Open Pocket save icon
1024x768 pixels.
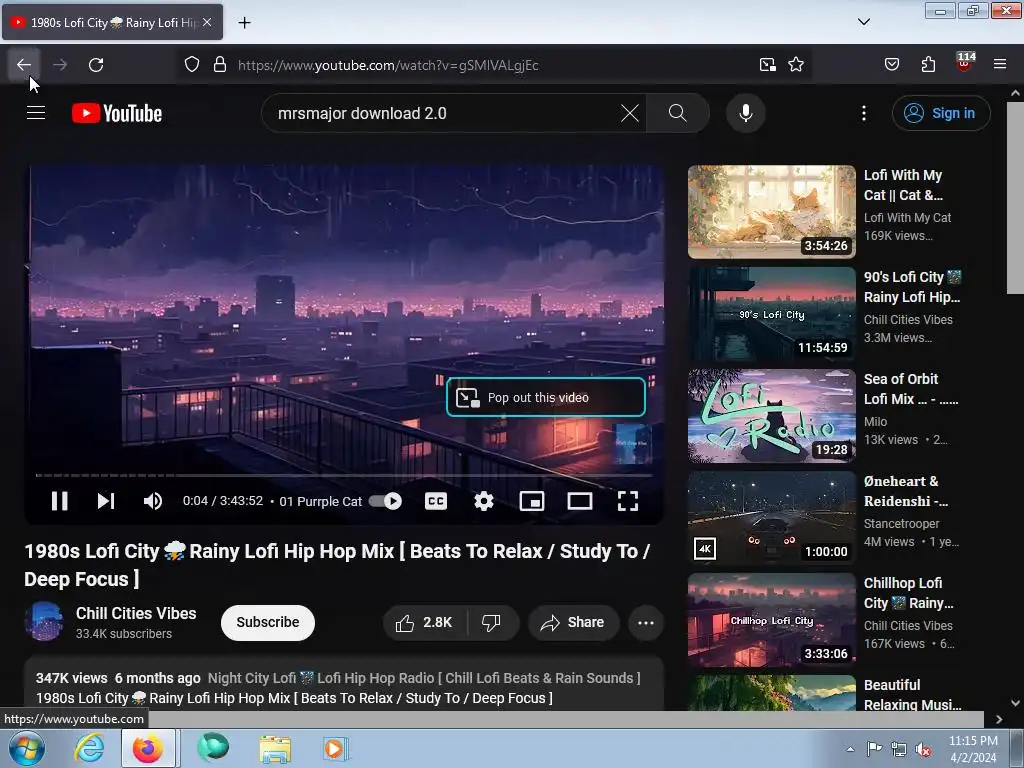[891, 65]
